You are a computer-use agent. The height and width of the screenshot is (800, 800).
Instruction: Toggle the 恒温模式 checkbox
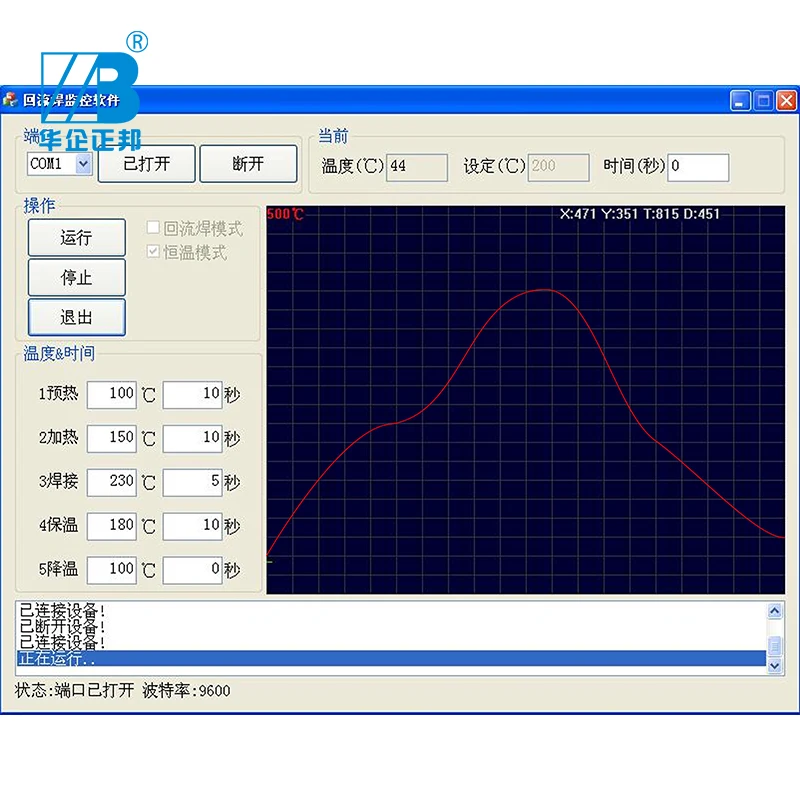153,251
